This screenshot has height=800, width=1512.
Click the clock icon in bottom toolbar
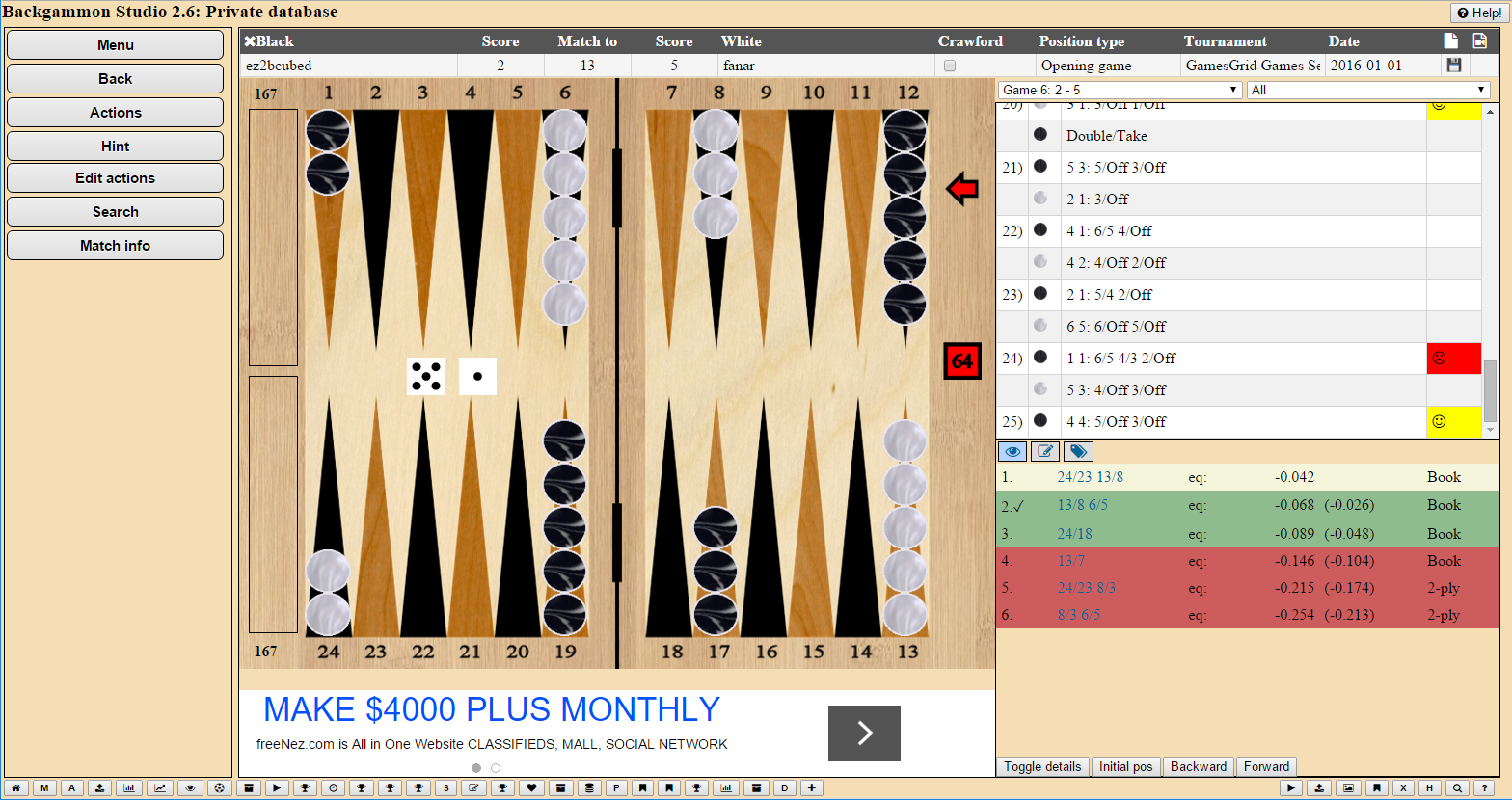pyautogui.click(x=333, y=788)
